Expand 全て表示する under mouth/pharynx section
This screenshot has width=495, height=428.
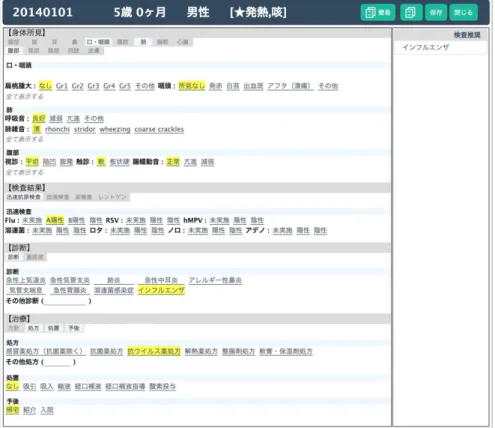click(25, 97)
